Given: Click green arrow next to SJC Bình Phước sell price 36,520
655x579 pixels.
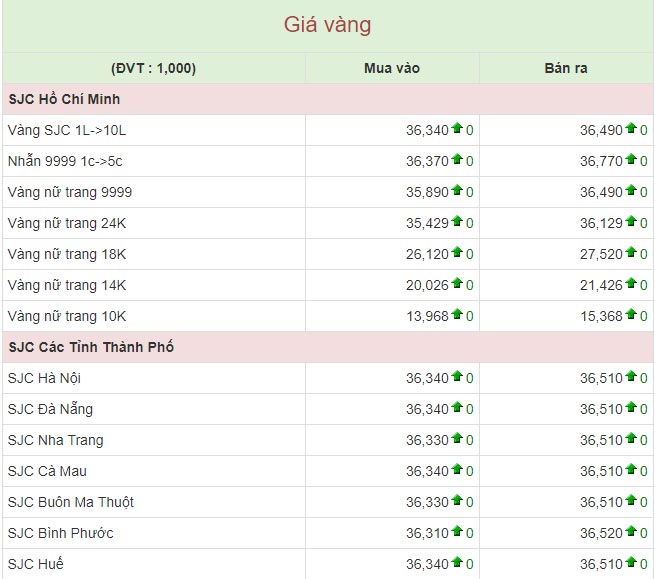Looking at the screenshot, I should pyautogui.click(x=631, y=532).
